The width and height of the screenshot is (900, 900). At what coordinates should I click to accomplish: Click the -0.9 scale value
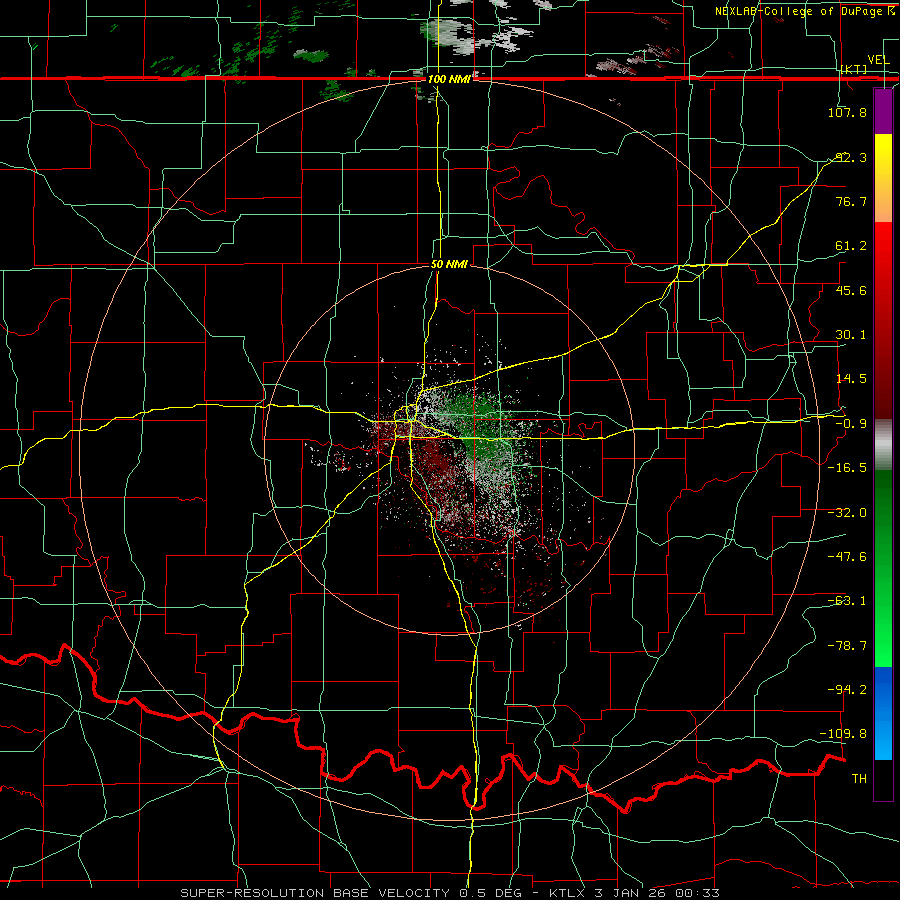[851, 424]
